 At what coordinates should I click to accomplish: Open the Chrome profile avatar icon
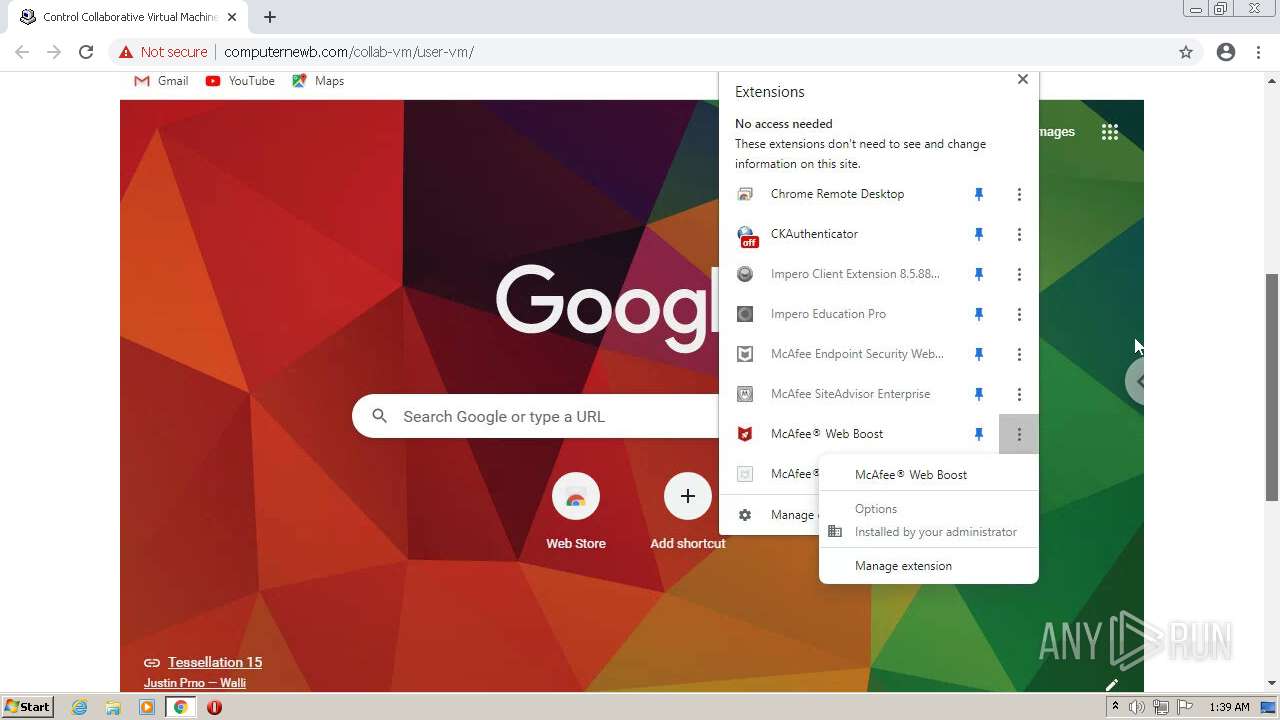[1226, 52]
